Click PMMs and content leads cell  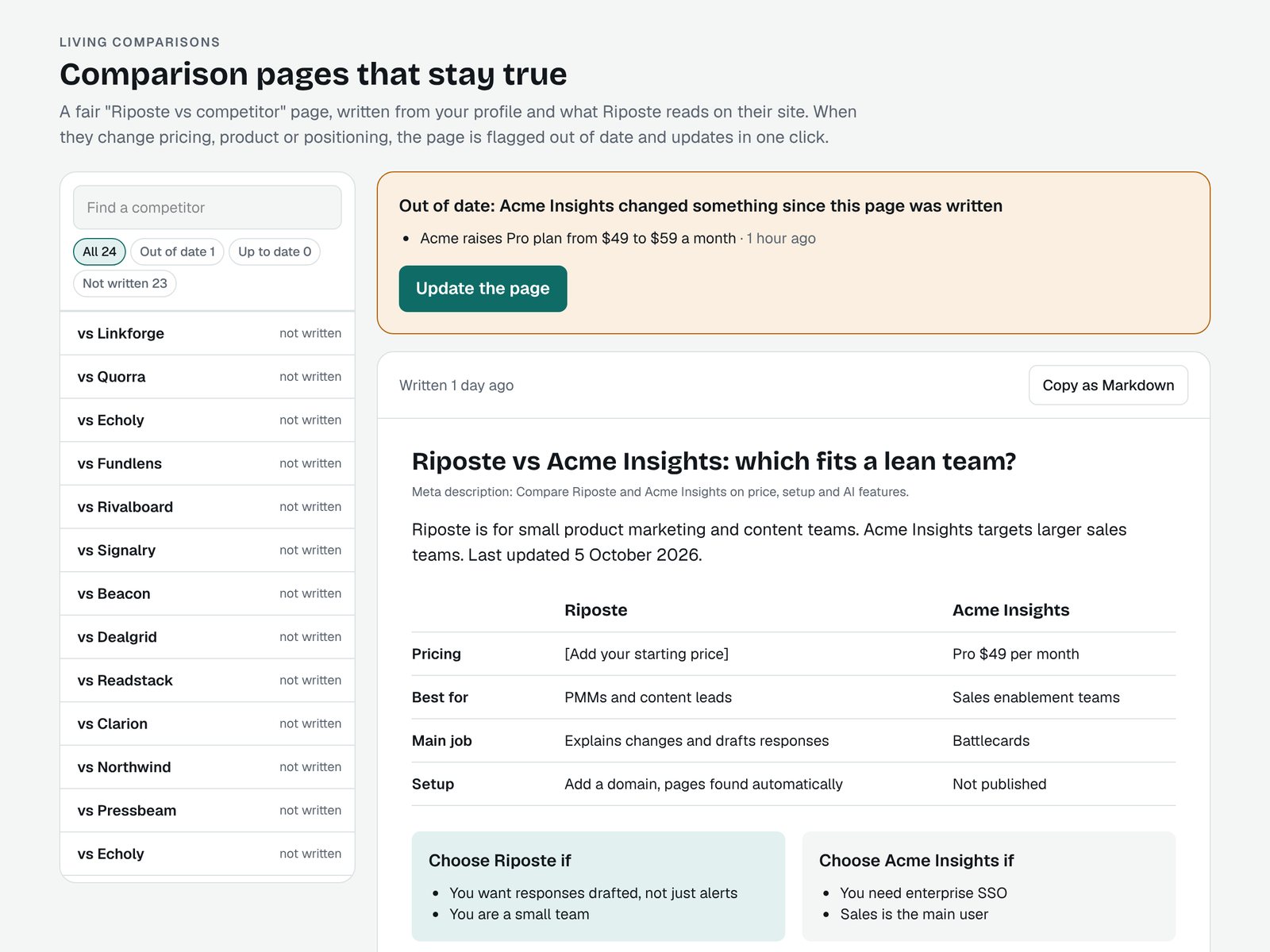pos(648,697)
